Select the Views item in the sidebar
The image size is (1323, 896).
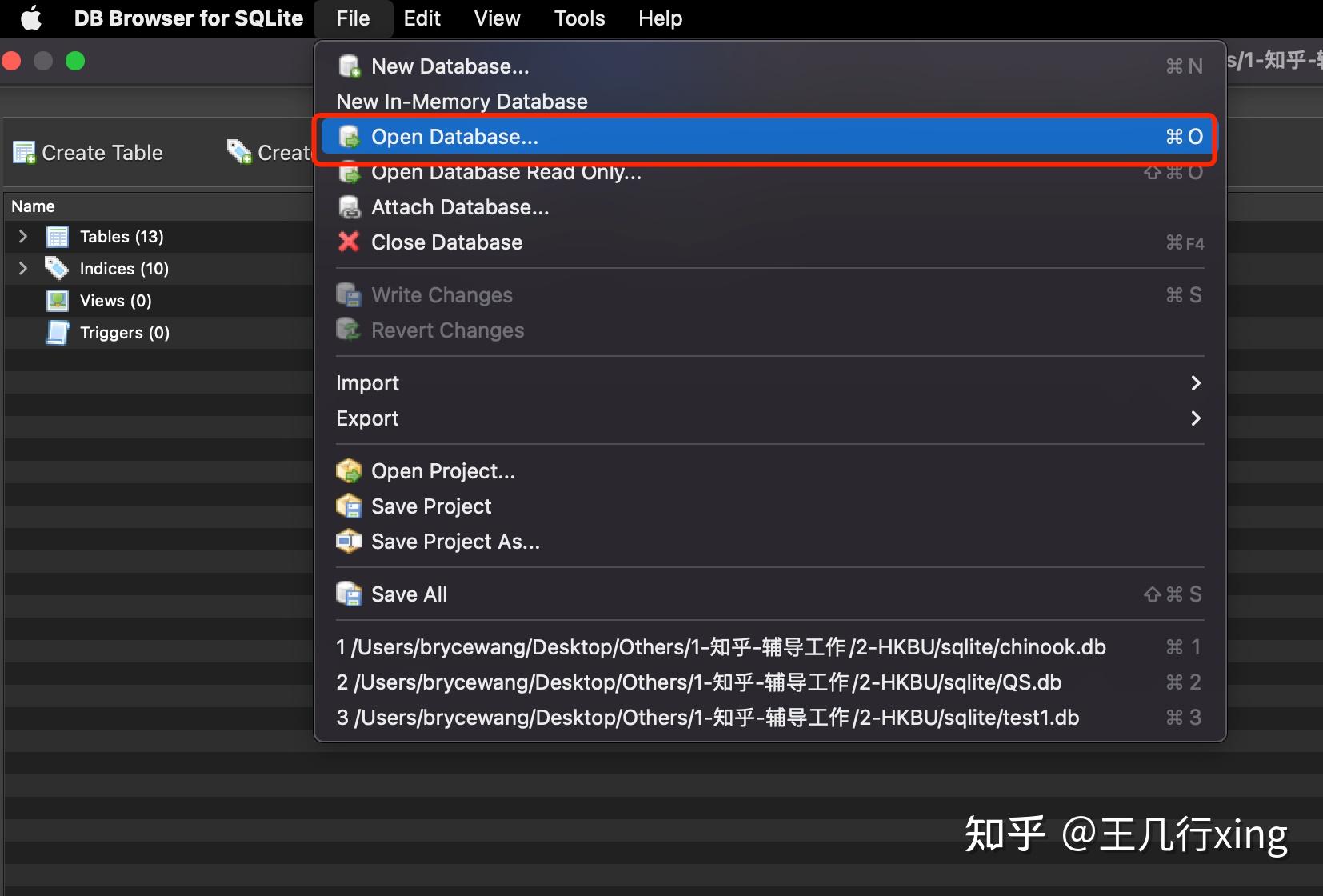[114, 300]
